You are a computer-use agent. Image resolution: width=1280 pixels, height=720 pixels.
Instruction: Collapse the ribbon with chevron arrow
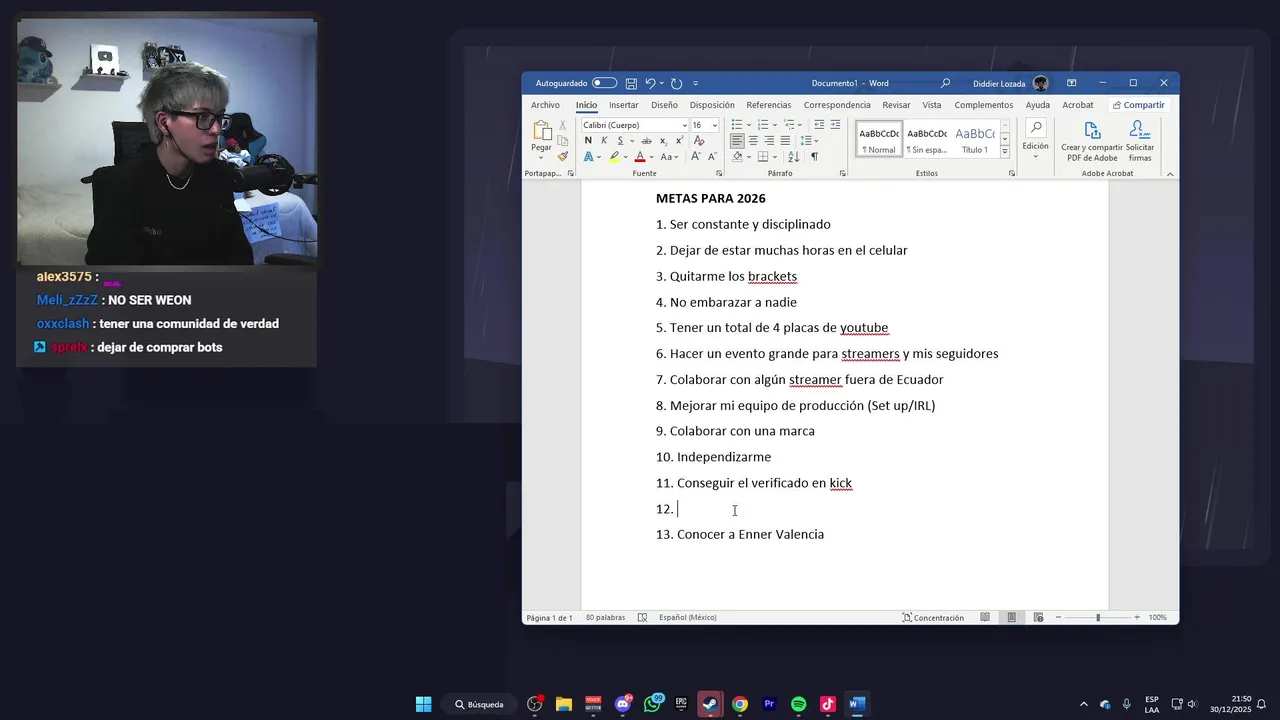[x=1171, y=173]
